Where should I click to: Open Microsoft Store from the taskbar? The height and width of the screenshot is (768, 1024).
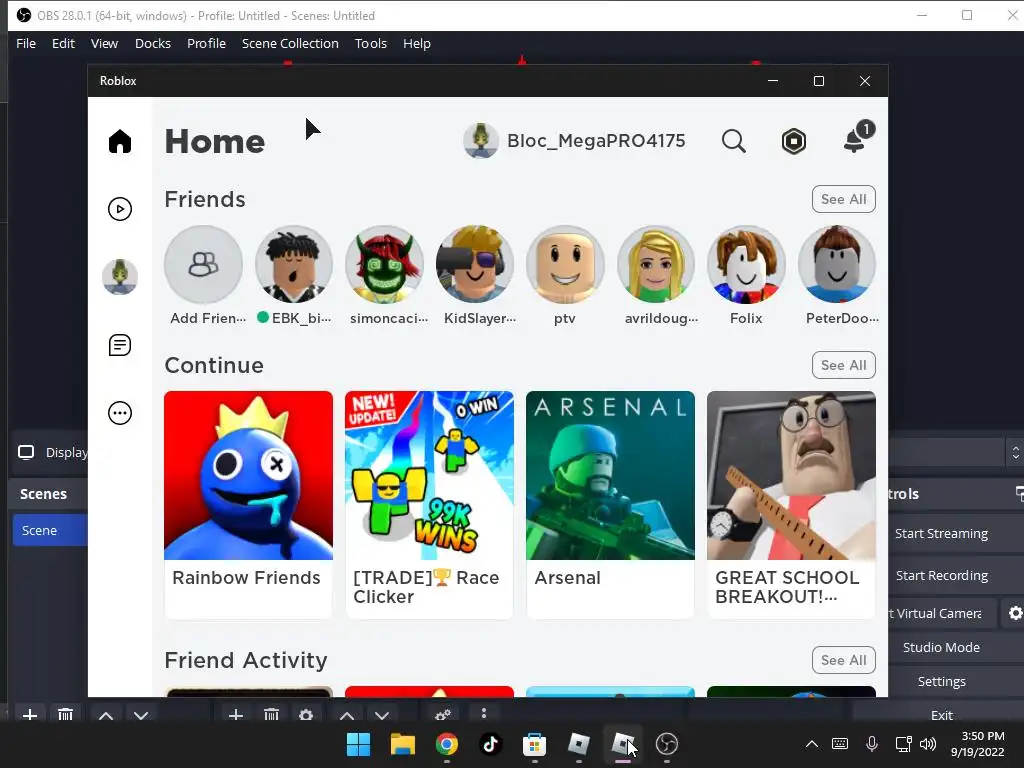(x=534, y=744)
